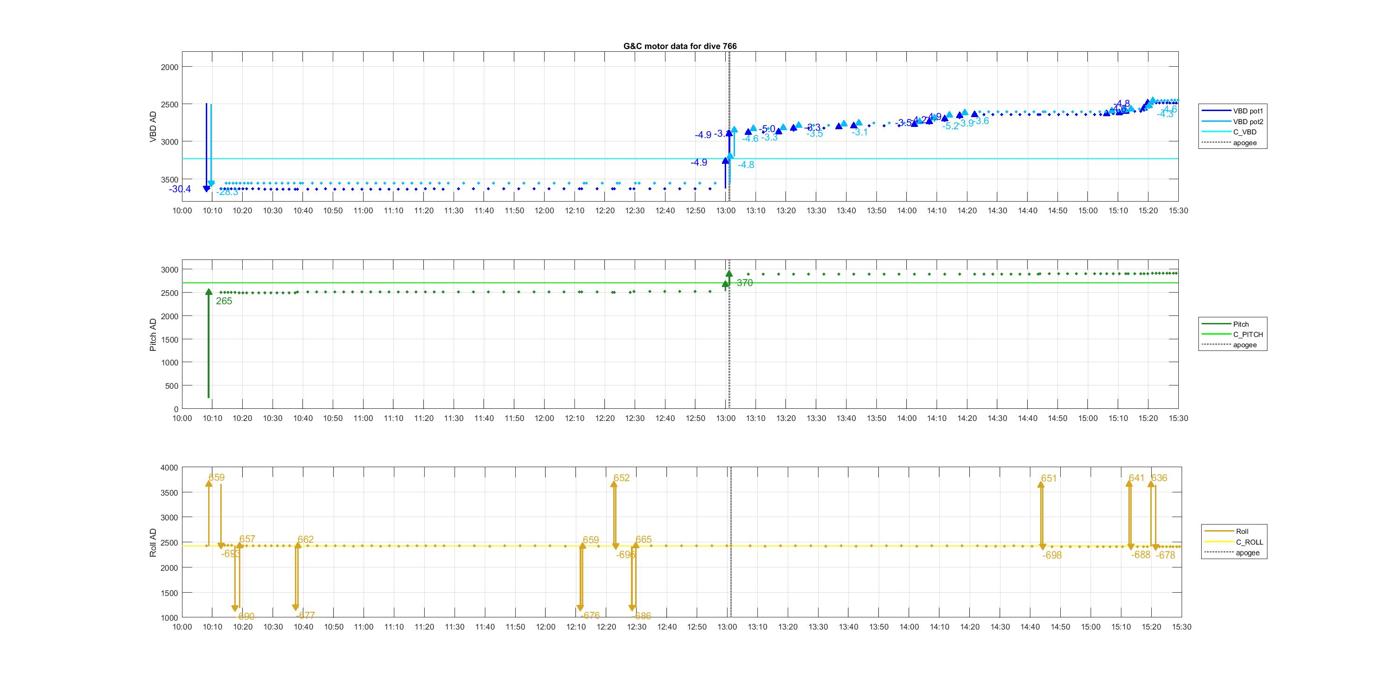Click the '14:00' tick under the Pitch plot

click(x=907, y=419)
